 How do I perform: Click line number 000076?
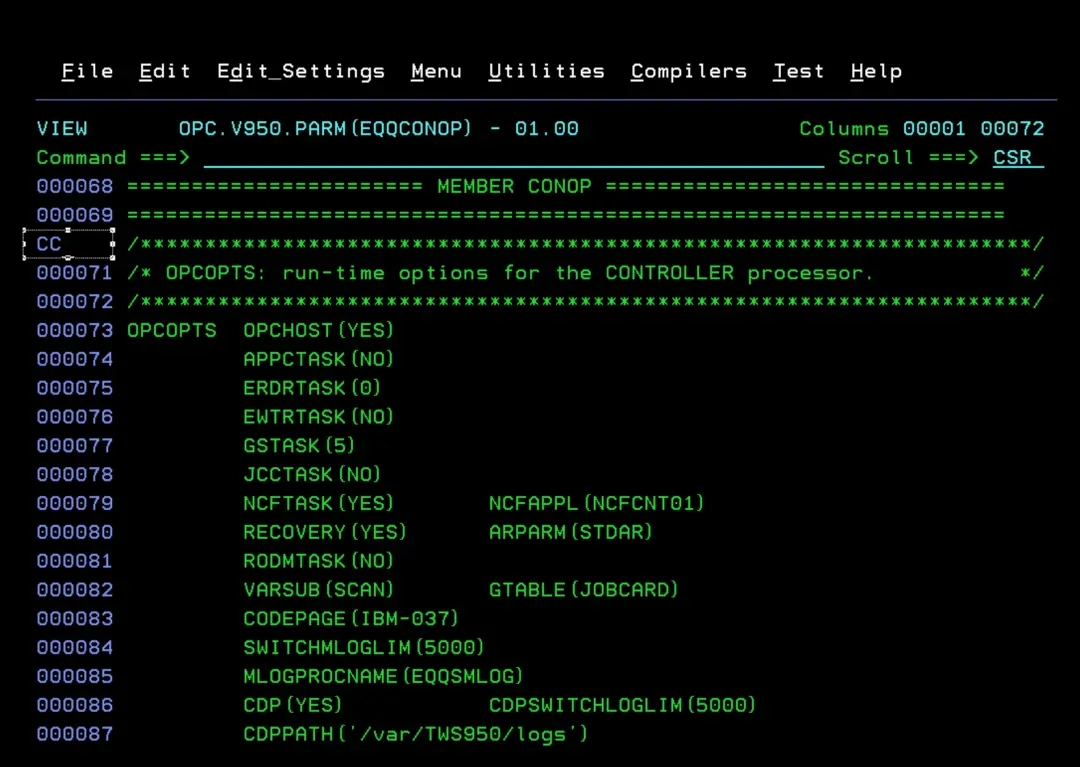[x=74, y=418]
